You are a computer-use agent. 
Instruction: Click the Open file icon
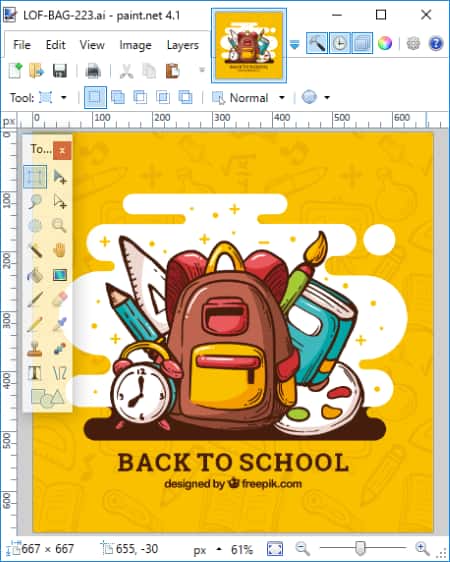tap(37, 71)
